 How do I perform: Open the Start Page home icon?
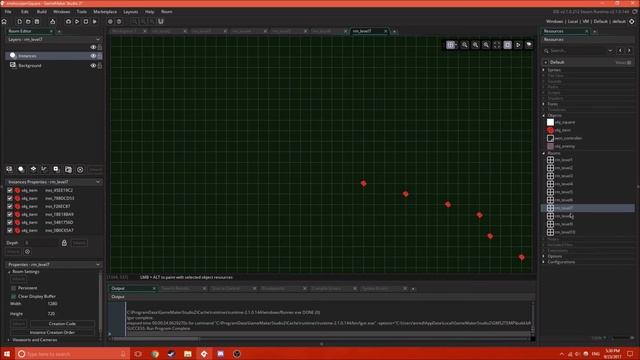click(x=4, y=21)
